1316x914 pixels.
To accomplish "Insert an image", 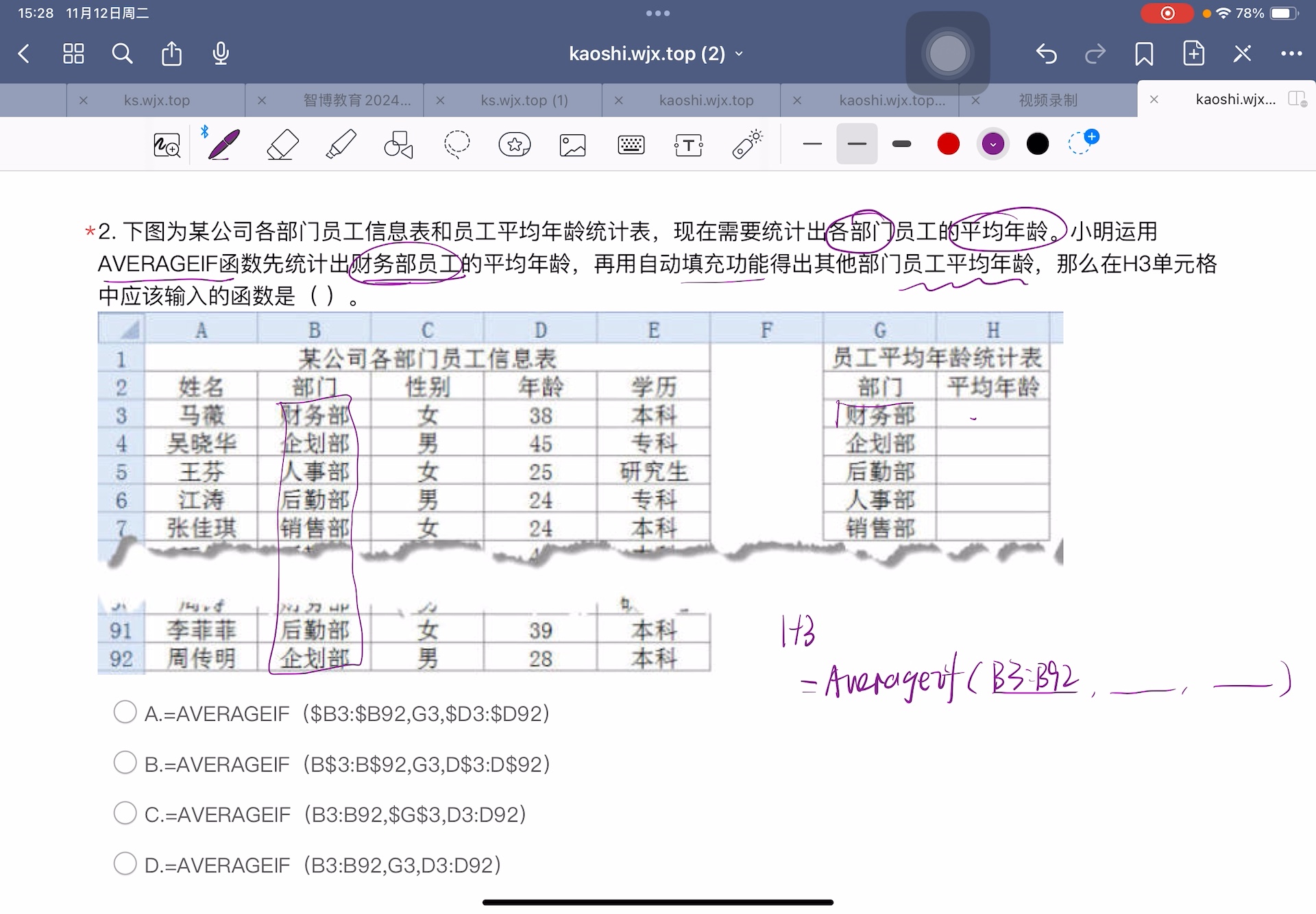I will coord(572,145).
